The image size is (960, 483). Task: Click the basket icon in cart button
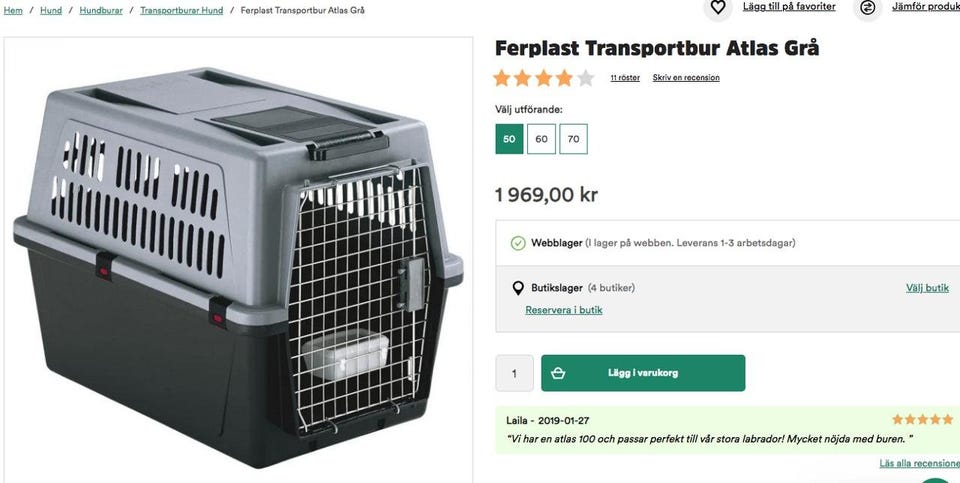tap(558, 373)
